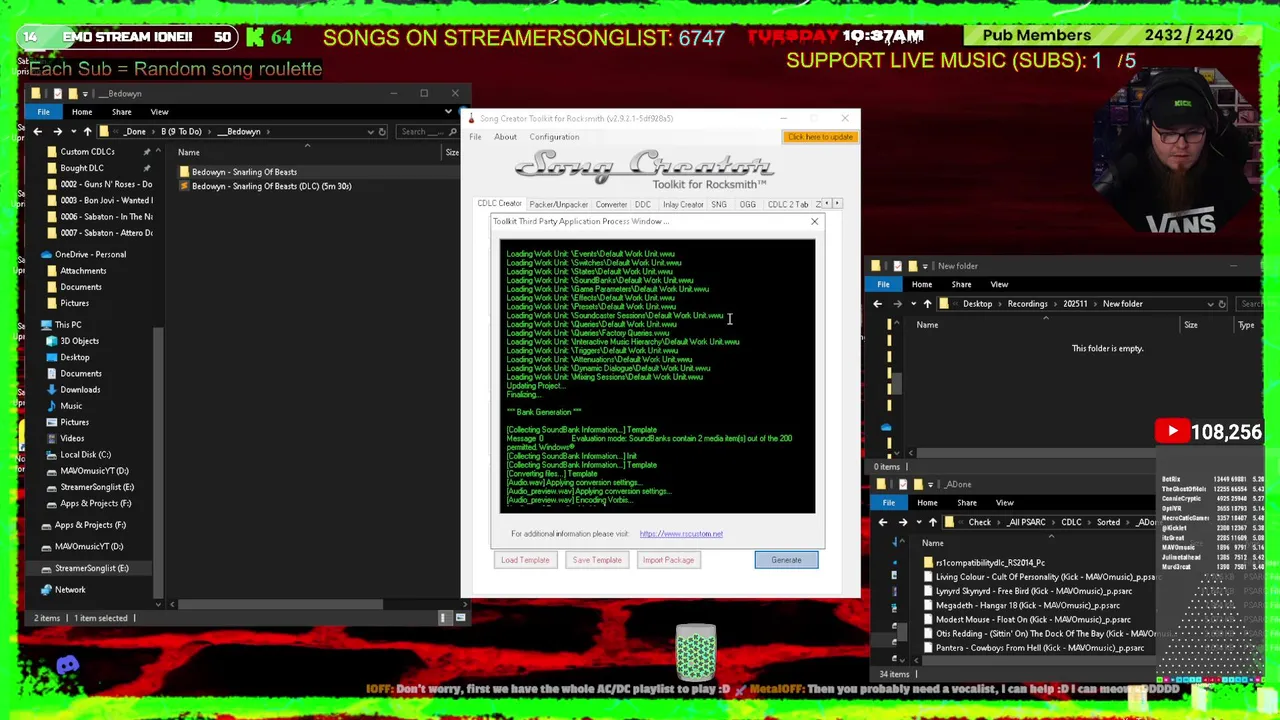Viewport: 1280px width, 720px height.
Task: Open the View tab in New folder window
Action: [999, 285]
